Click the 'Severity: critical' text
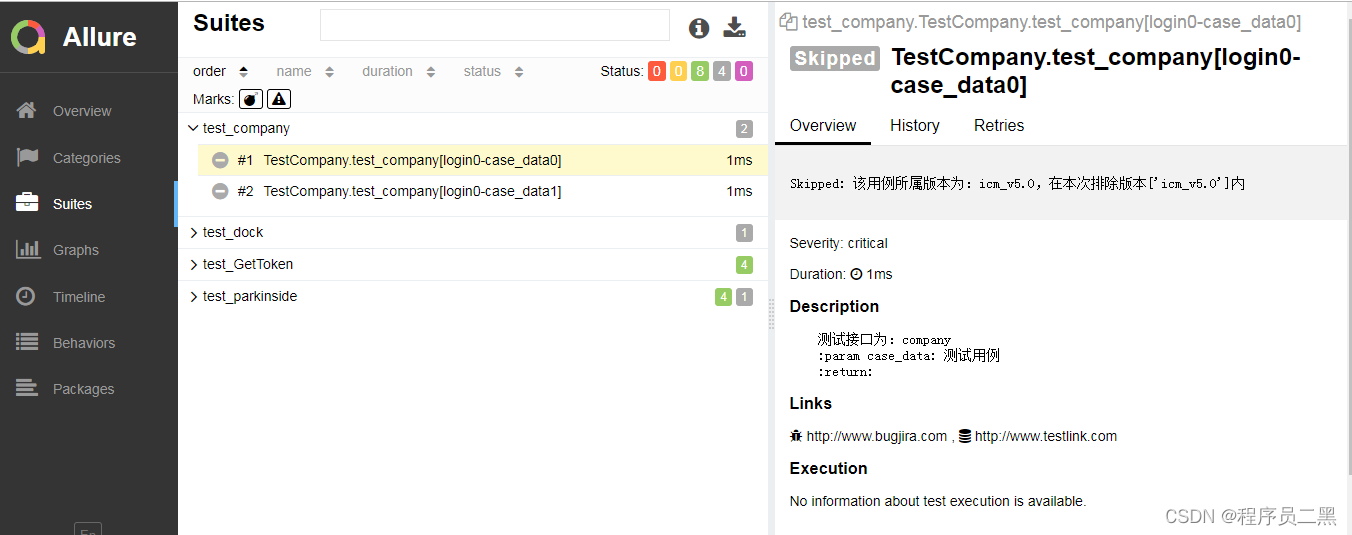 (x=838, y=243)
